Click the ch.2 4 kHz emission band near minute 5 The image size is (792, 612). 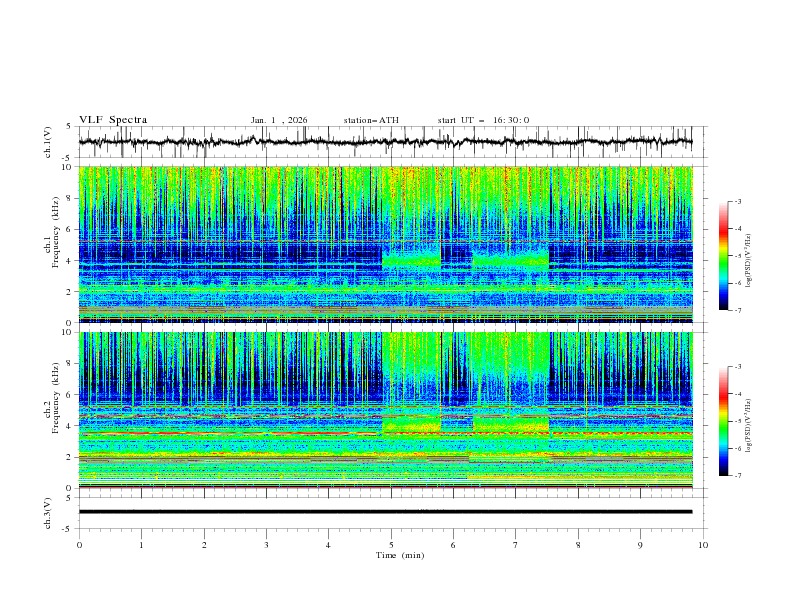point(411,425)
